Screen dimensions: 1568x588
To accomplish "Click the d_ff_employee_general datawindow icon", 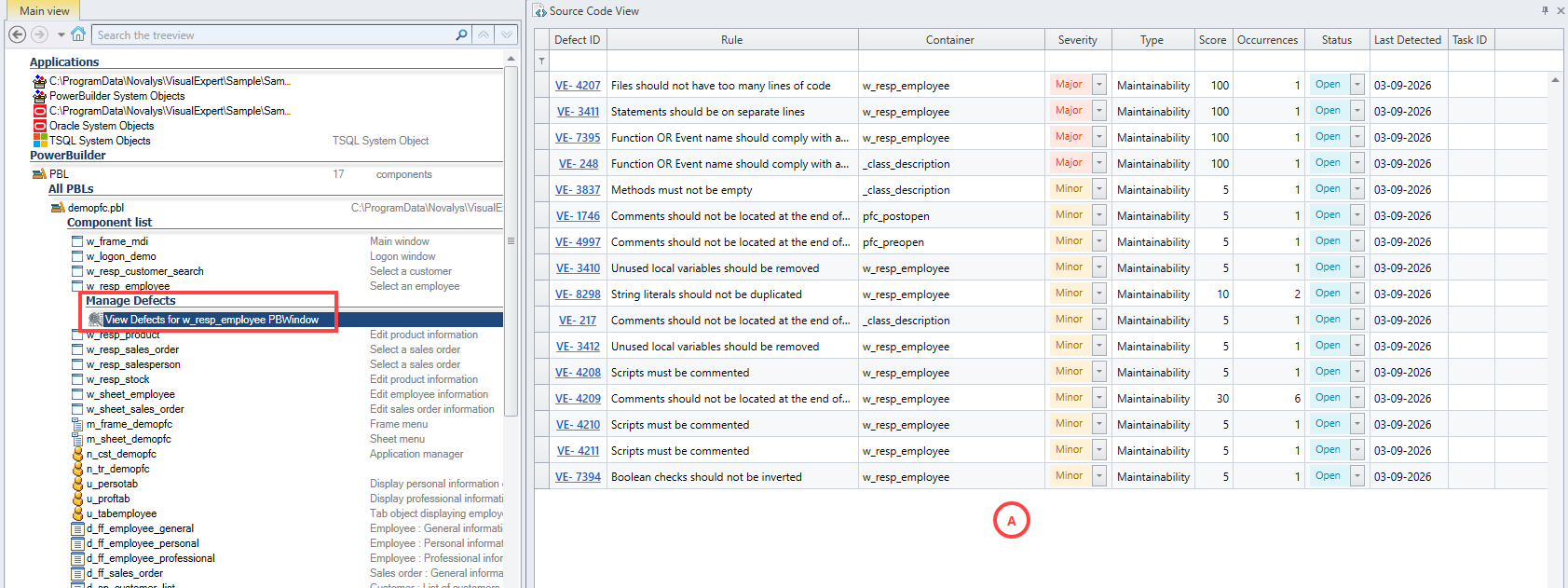I will (77, 528).
